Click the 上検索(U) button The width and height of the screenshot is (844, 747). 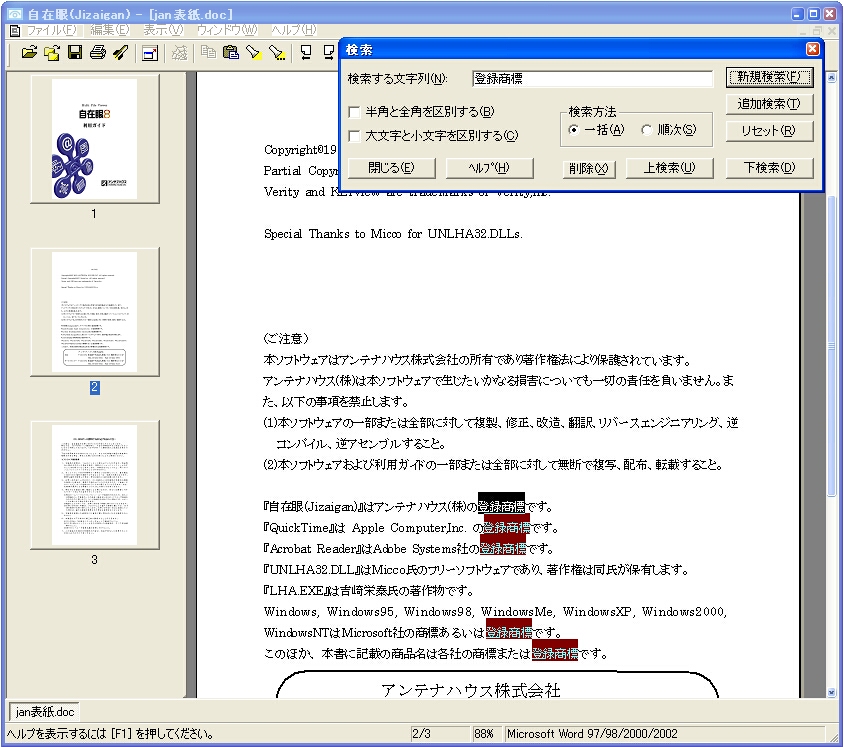(669, 168)
